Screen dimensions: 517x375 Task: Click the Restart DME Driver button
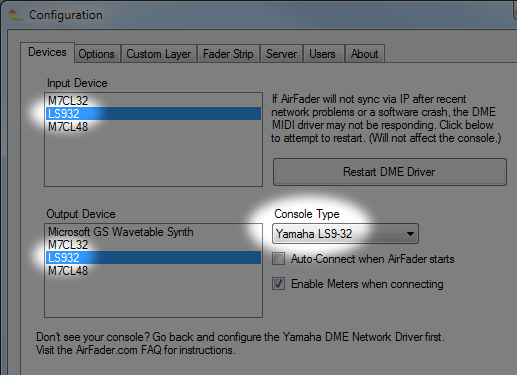[390, 172]
